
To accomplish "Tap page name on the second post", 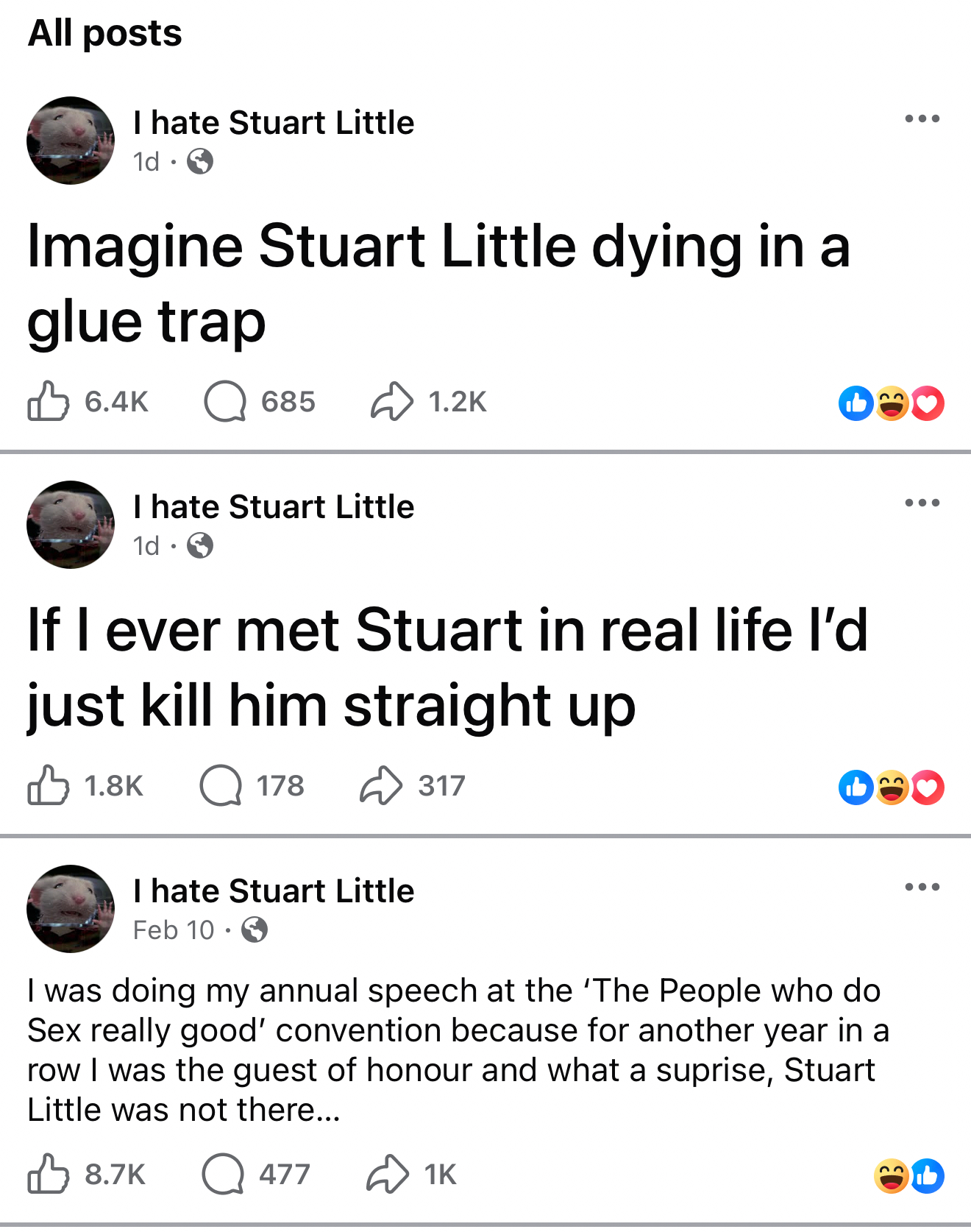I will pyautogui.click(x=274, y=507).
